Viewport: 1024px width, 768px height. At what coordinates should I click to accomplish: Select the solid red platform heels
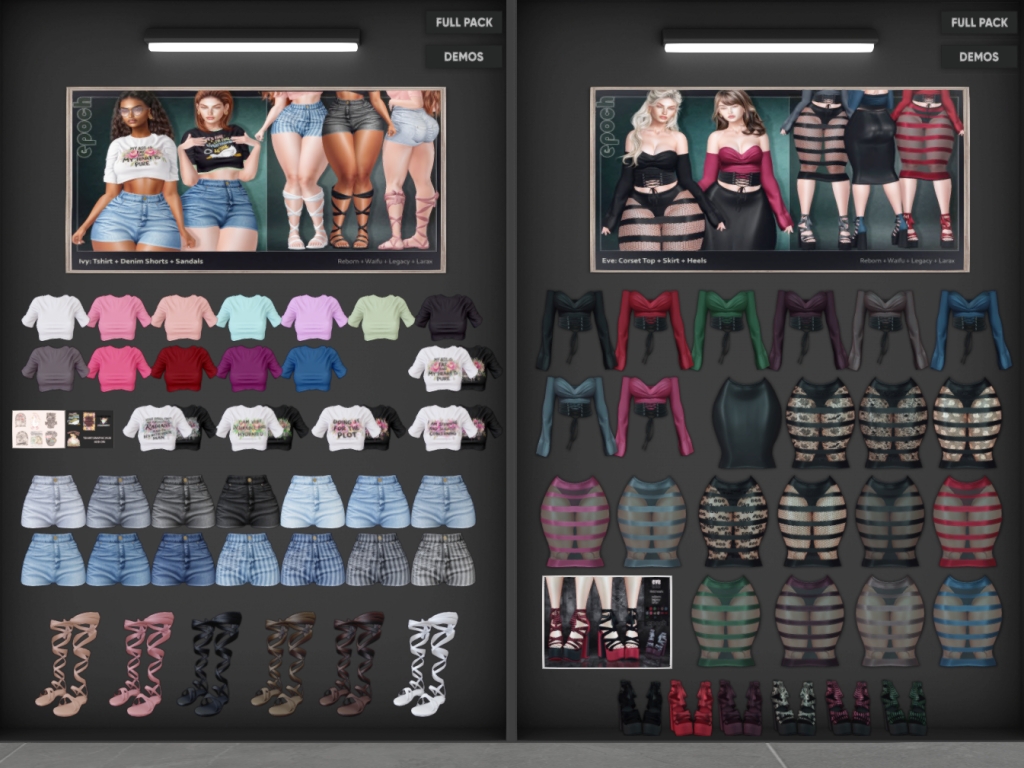tap(691, 707)
